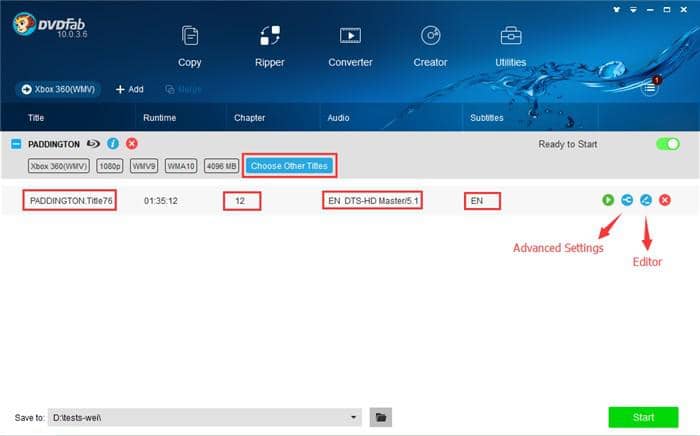Click the Ready to Start status text

pyautogui.click(x=567, y=144)
